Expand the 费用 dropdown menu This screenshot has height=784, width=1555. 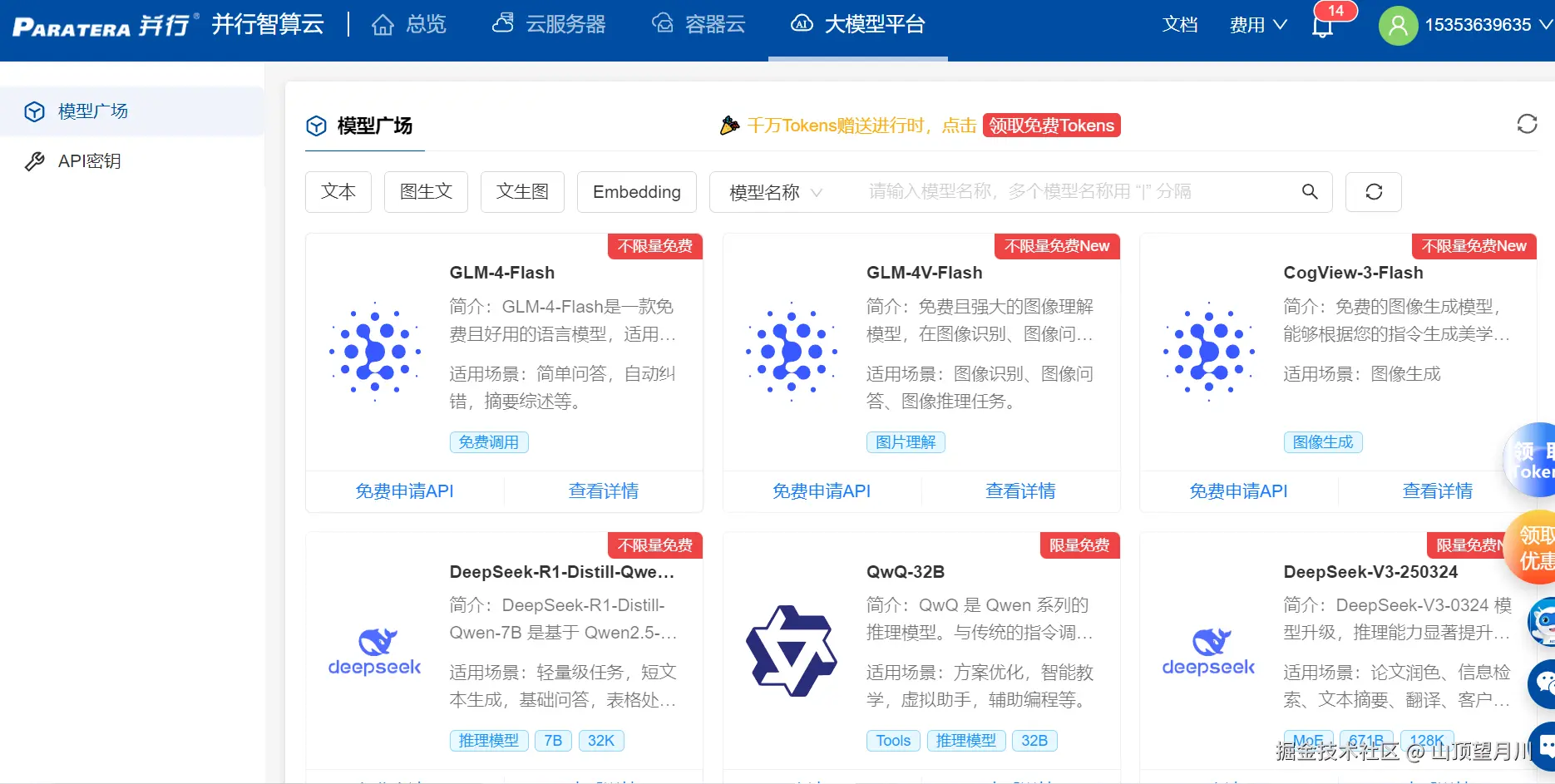(x=1258, y=25)
